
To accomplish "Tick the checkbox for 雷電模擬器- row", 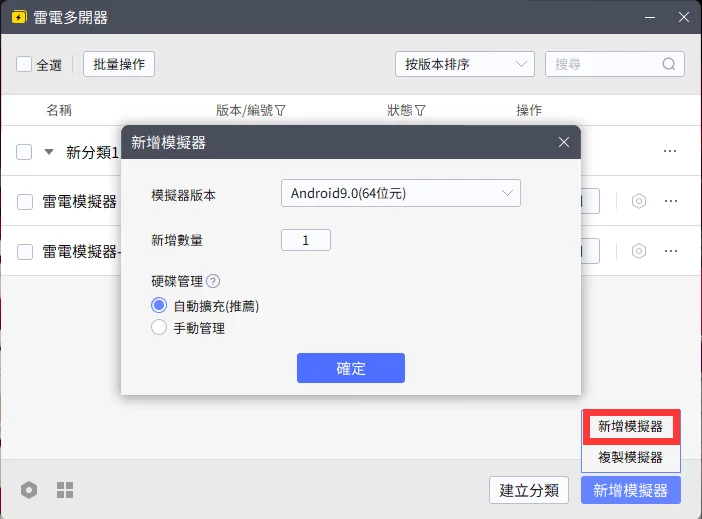I will 25,252.
